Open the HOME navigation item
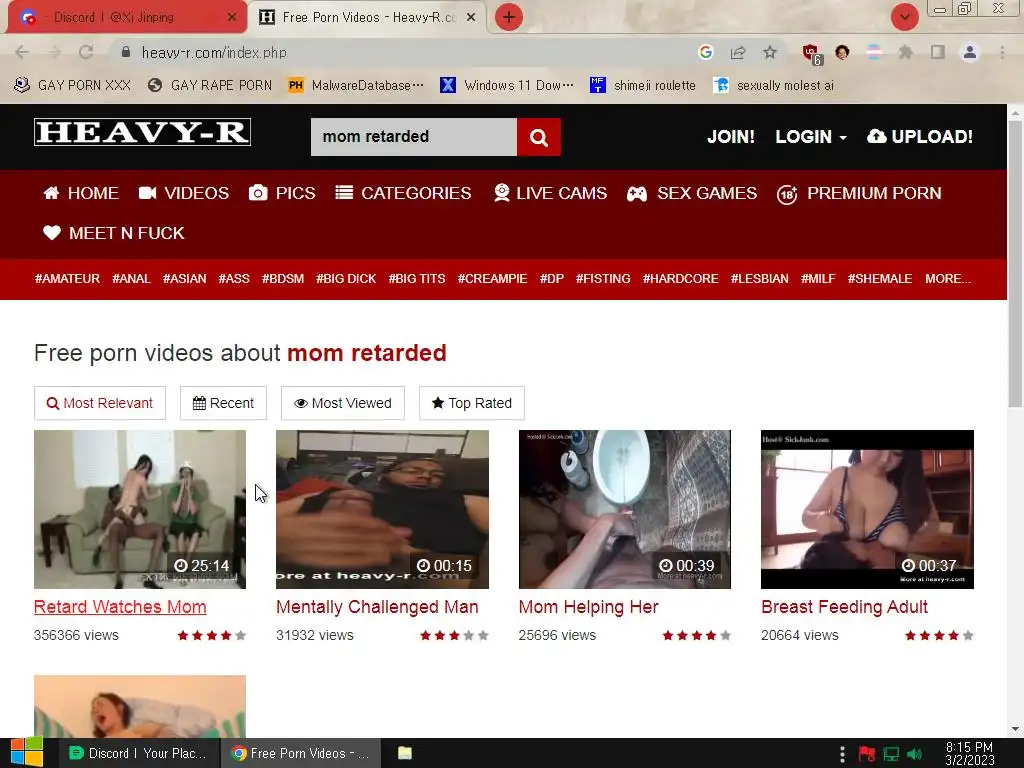1024x768 pixels. [x=81, y=193]
